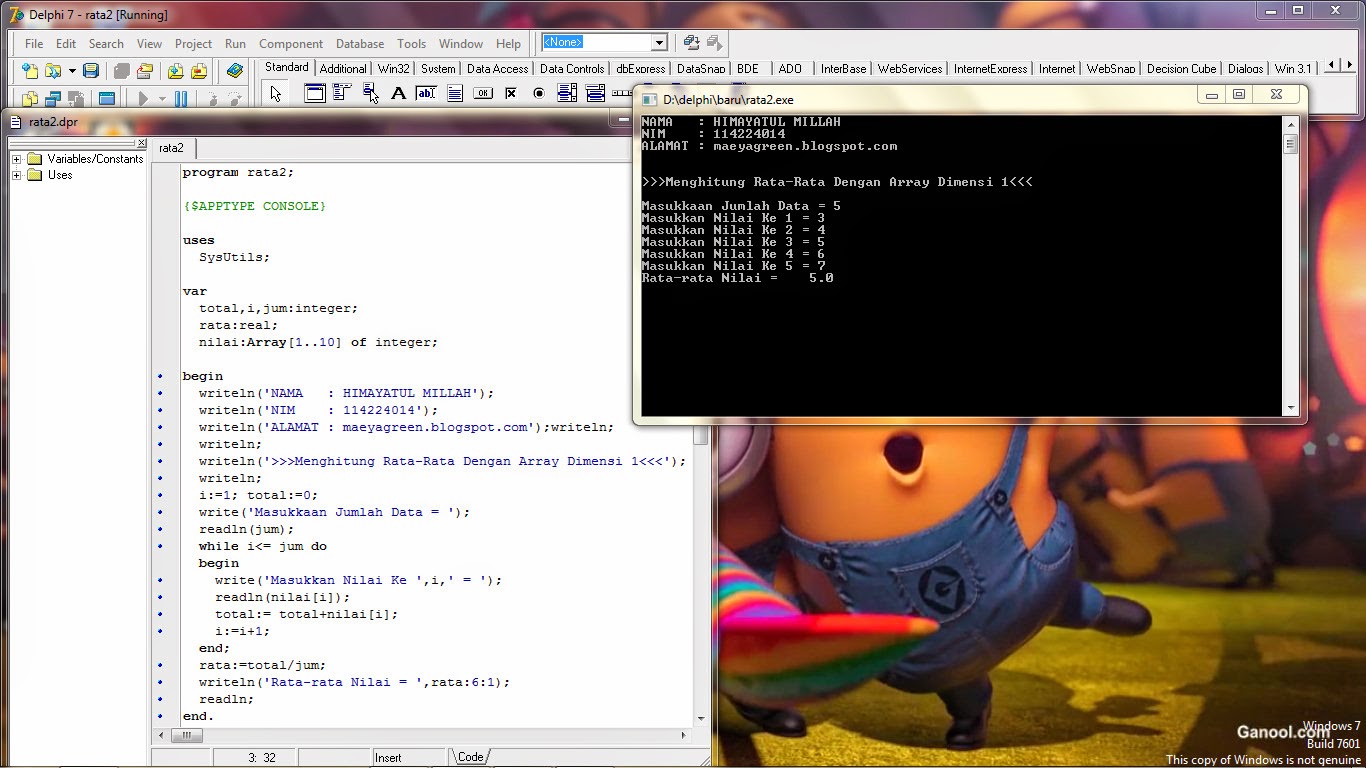Select the MainMenu component icon

[342, 93]
